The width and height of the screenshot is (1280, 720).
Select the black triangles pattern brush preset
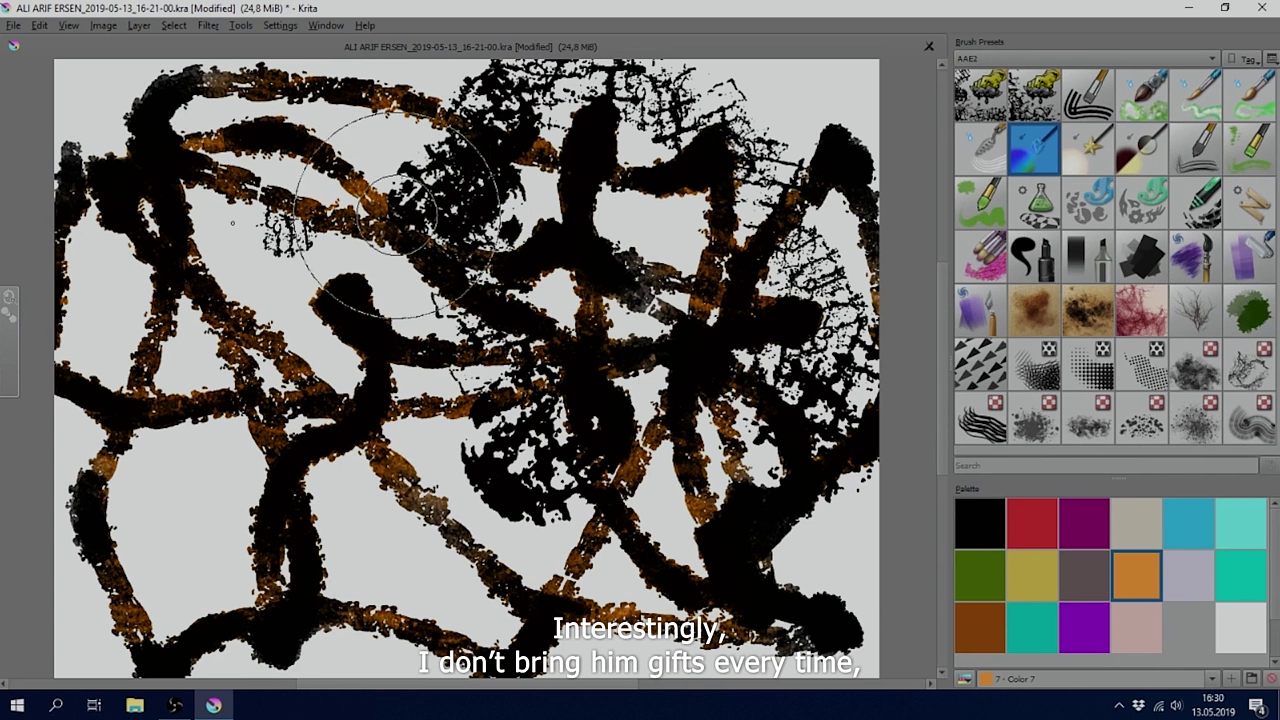coord(980,365)
